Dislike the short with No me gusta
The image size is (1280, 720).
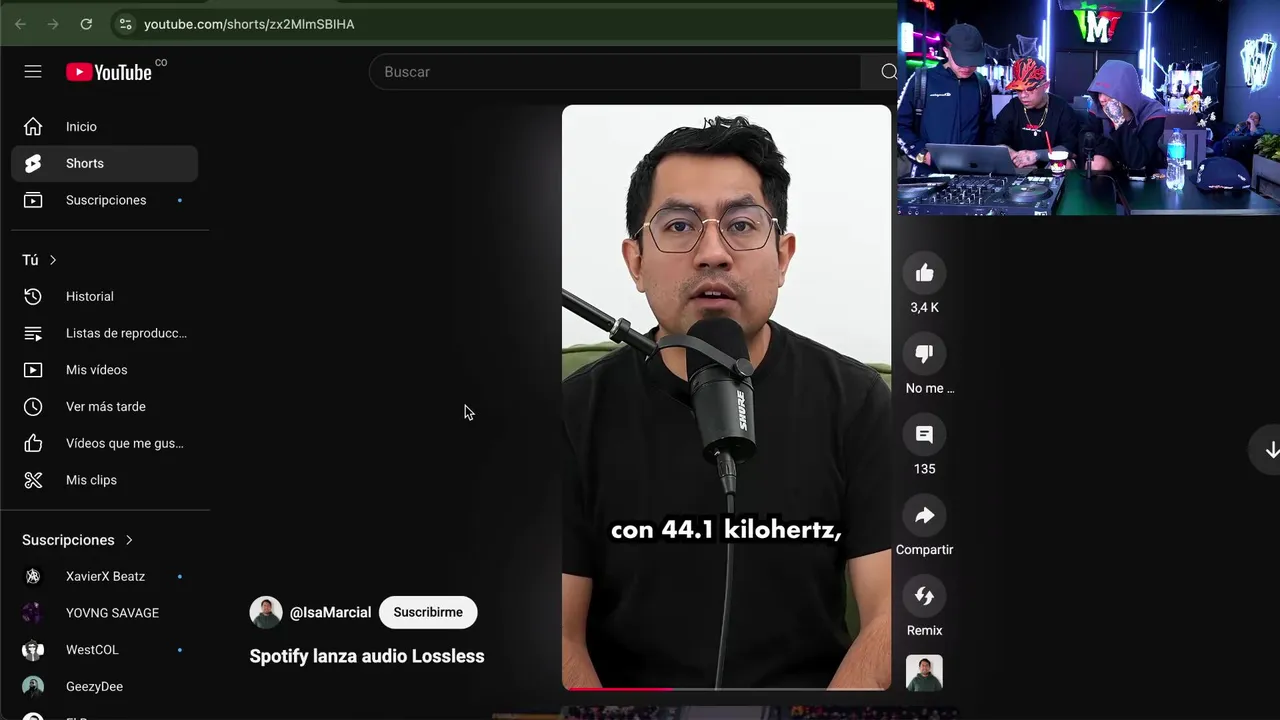[924, 354]
